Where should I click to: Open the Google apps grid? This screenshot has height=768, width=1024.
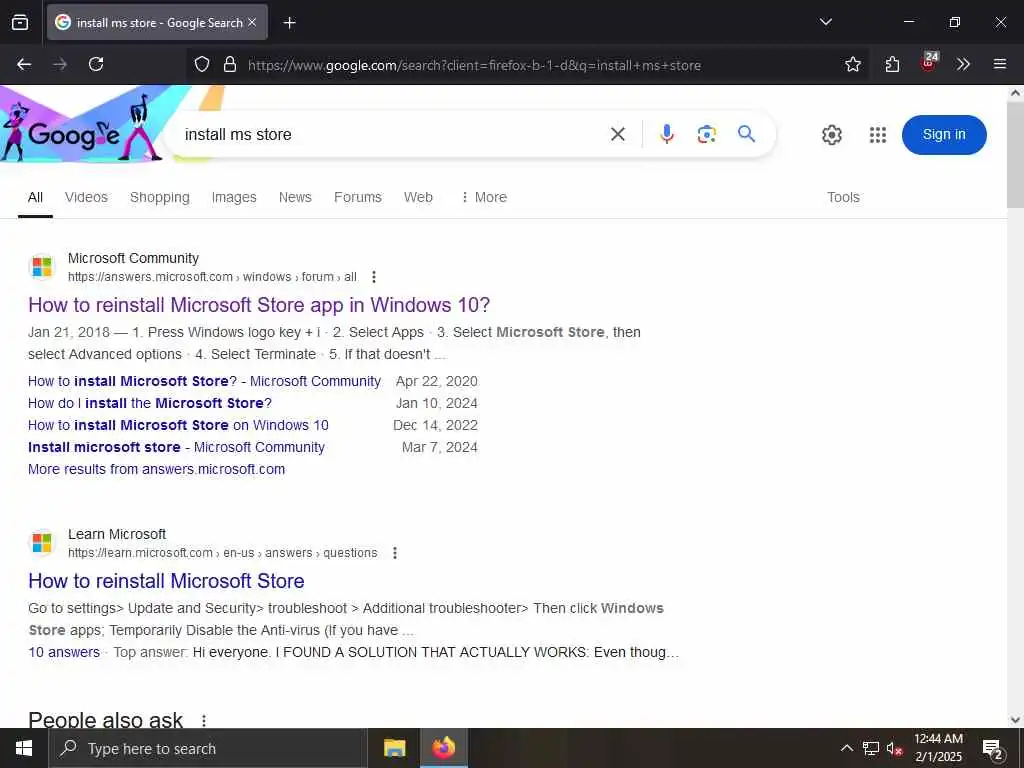(878, 135)
